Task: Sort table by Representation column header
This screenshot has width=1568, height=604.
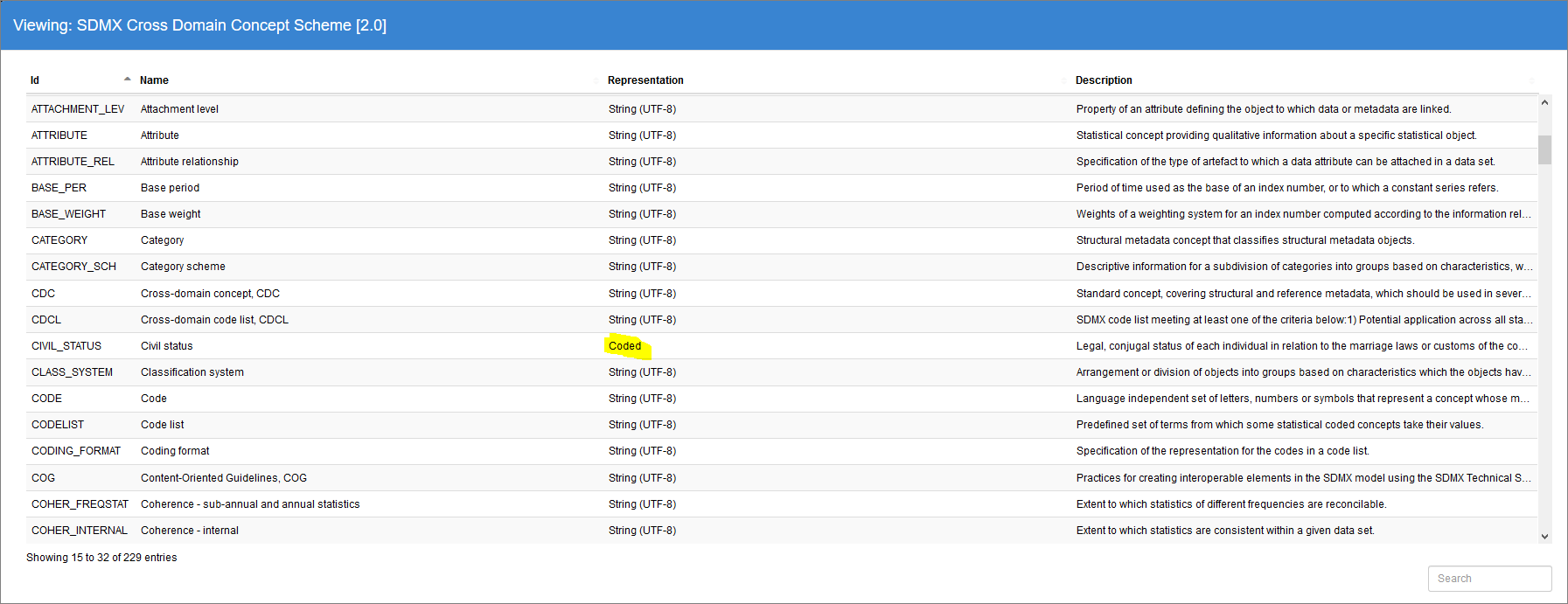Action: (x=645, y=80)
